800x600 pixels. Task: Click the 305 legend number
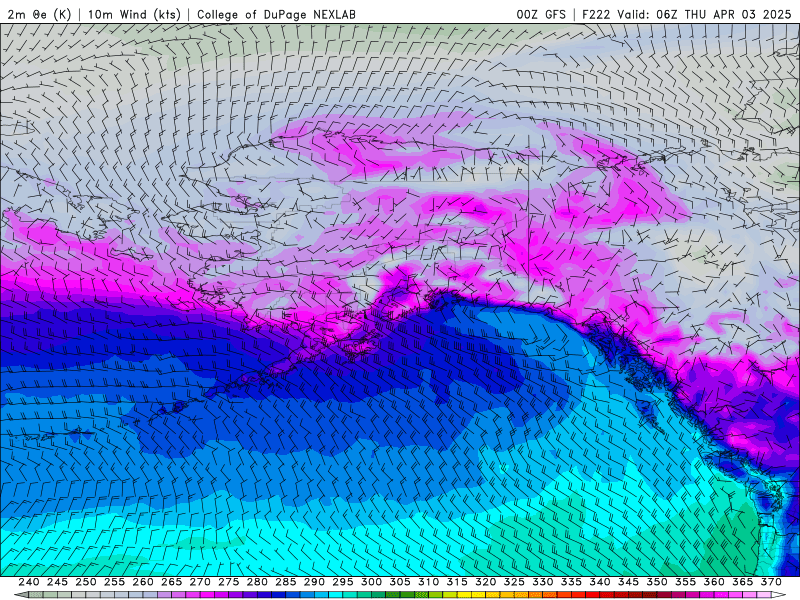coord(400,582)
